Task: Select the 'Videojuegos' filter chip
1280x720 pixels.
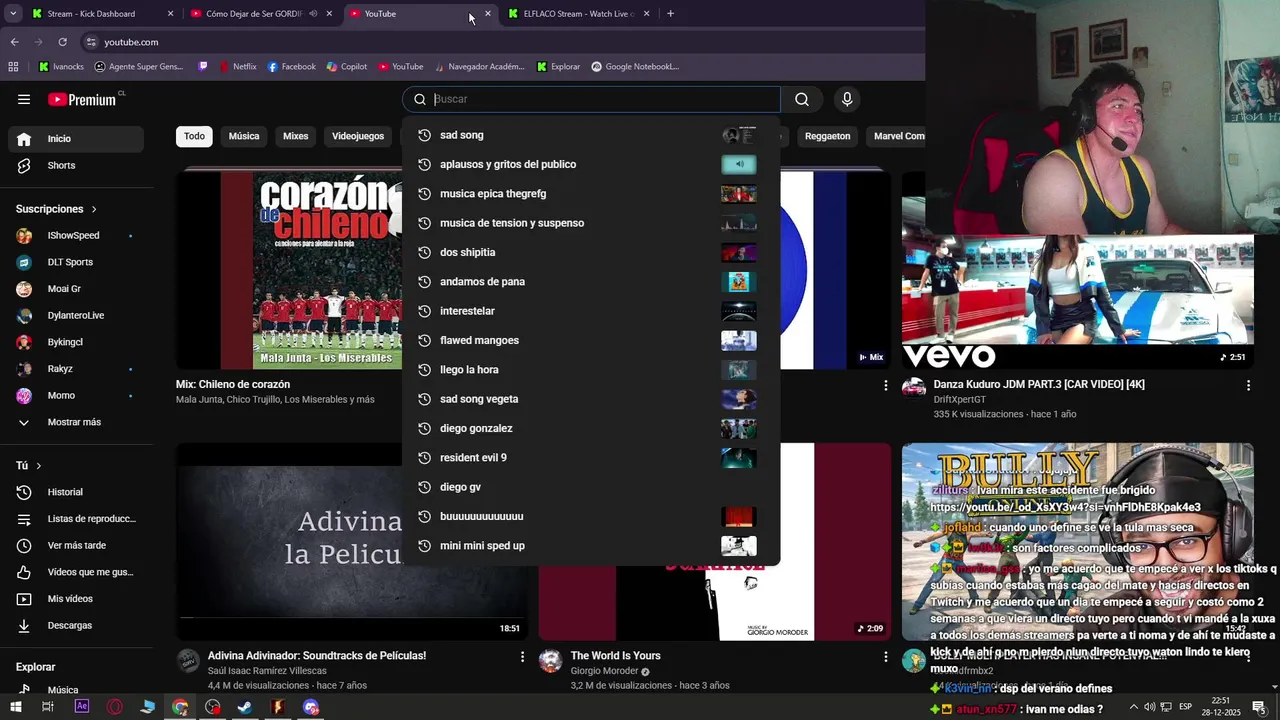Action: point(358,136)
